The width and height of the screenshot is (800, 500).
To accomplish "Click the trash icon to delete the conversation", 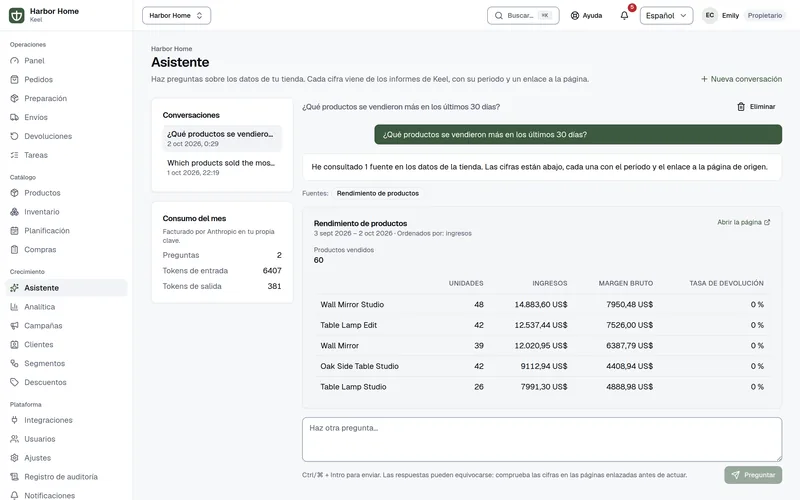I will tap(741, 107).
